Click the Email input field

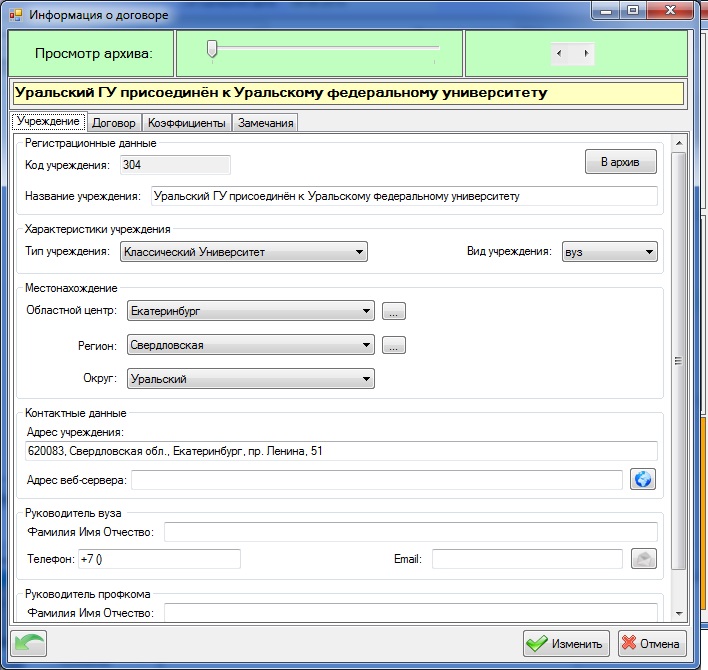pos(527,559)
